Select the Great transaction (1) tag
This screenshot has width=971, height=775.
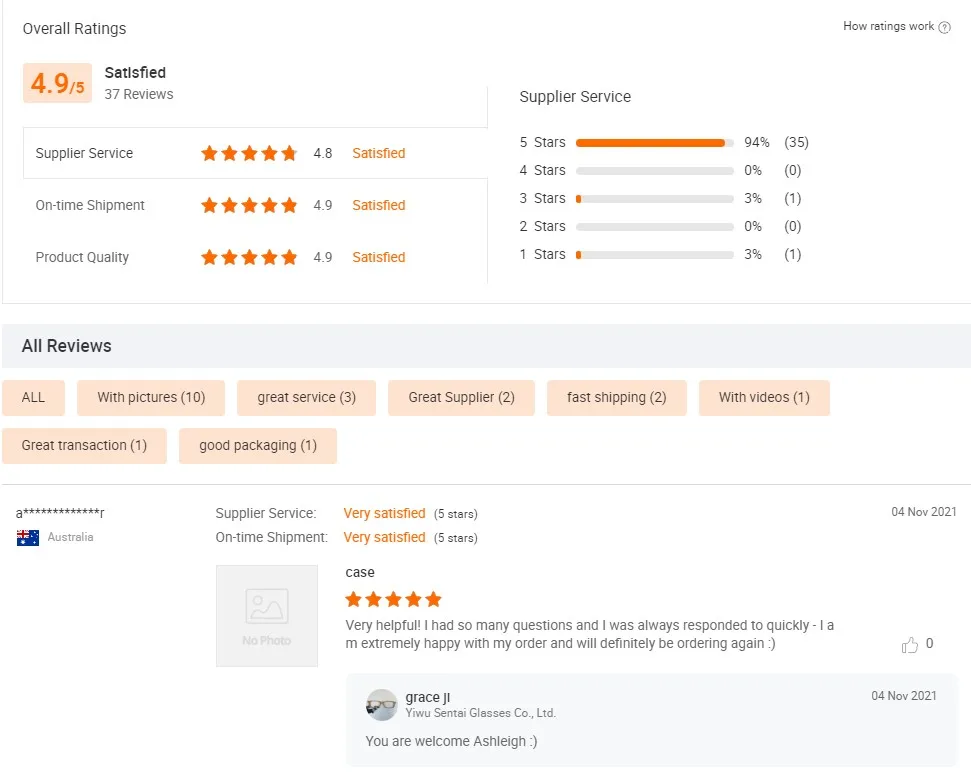pos(84,446)
